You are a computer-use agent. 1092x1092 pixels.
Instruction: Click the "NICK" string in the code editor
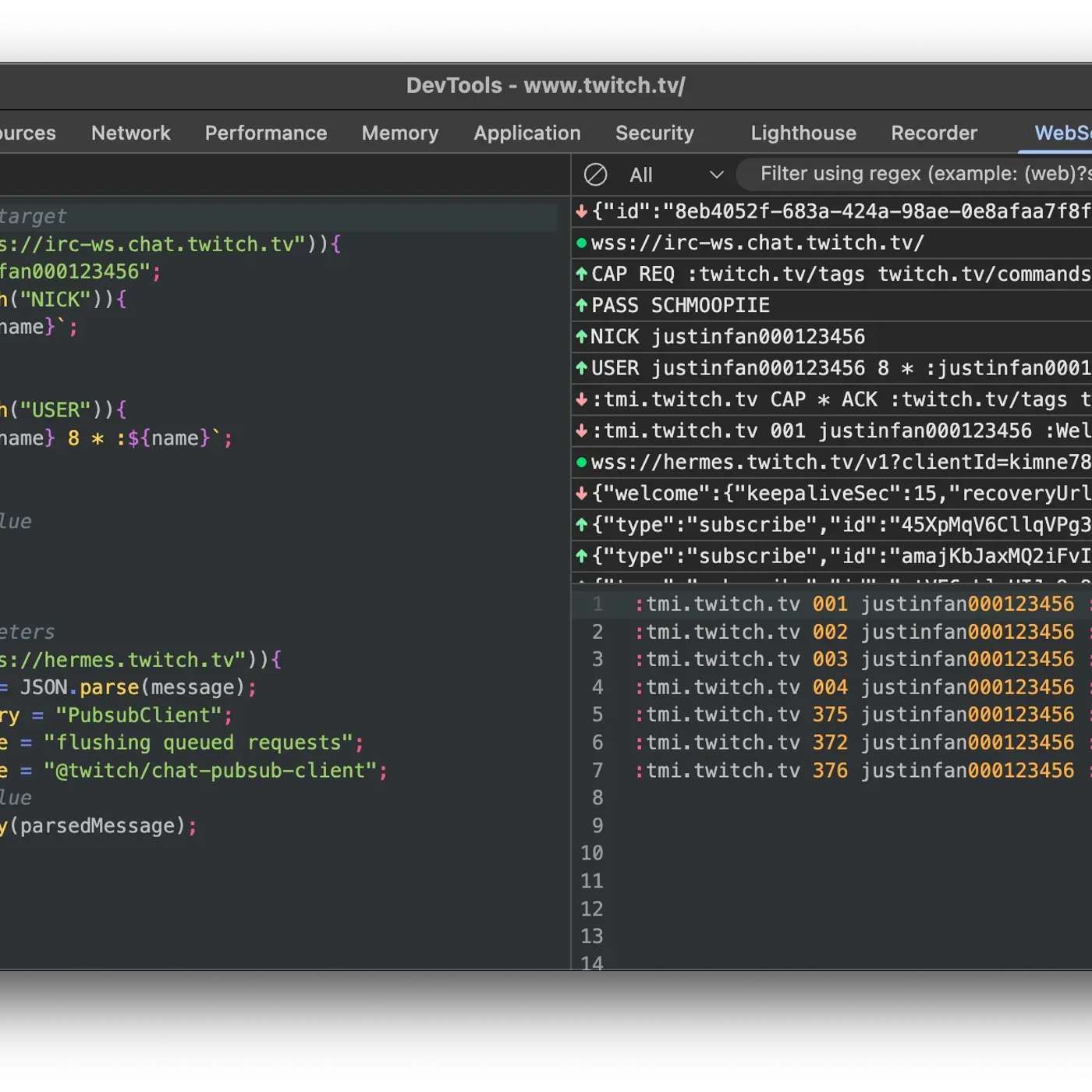[x=55, y=300]
